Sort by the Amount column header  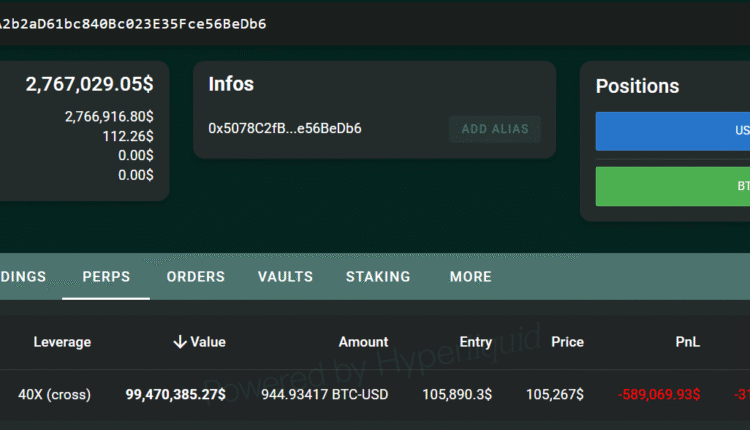[363, 342]
